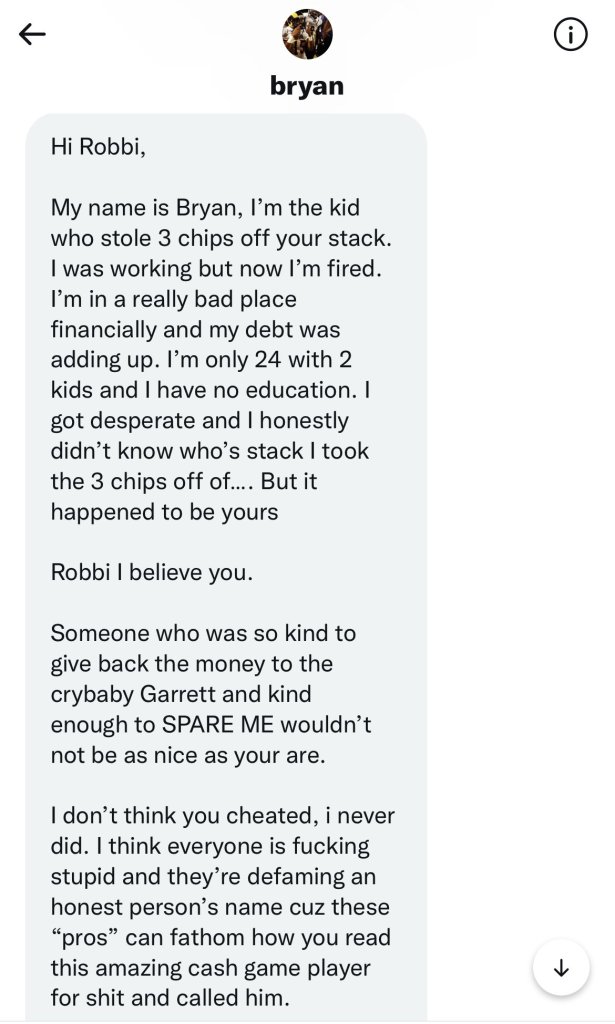This screenshot has width=615, height=1024.
Task: Tap the name bryan under the avatar
Action: (307, 86)
